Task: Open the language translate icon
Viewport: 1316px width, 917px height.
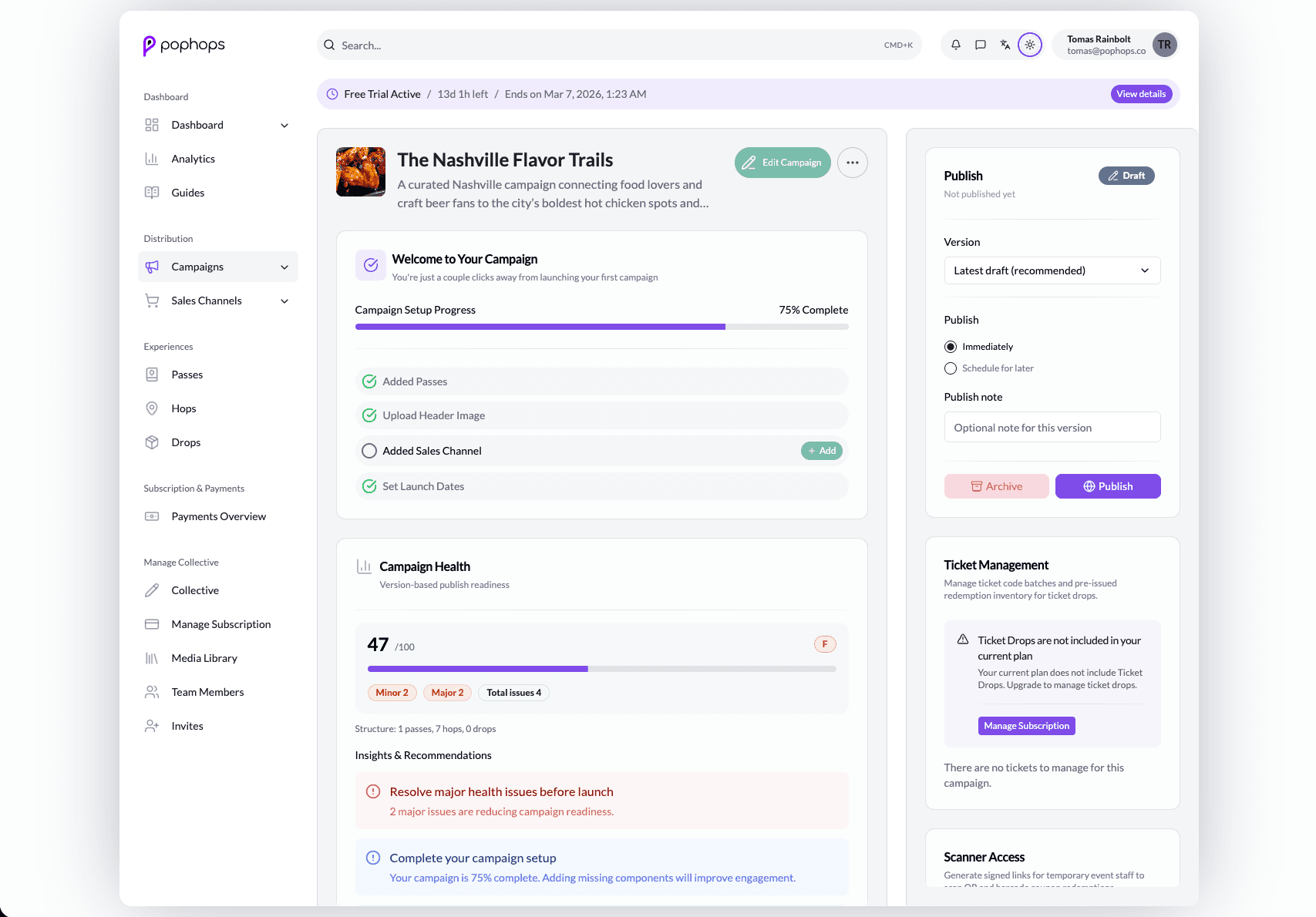Action: pyautogui.click(x=1005, y=45)
